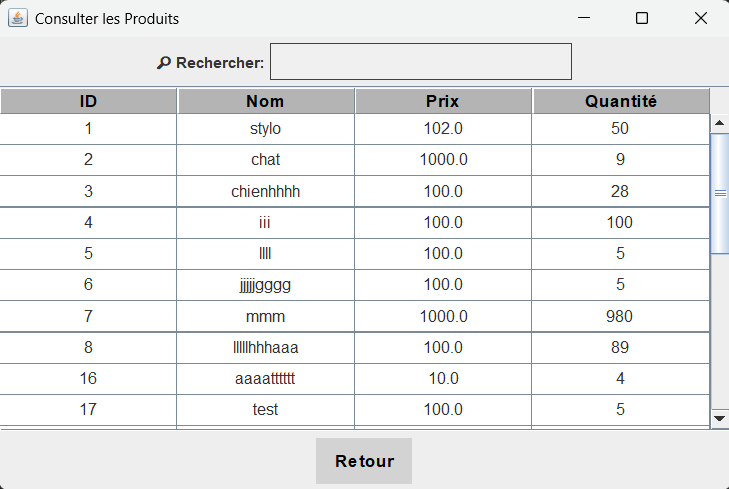Sort by the Nom column header
The image size is (729, 489).
(x=265, y=101)
